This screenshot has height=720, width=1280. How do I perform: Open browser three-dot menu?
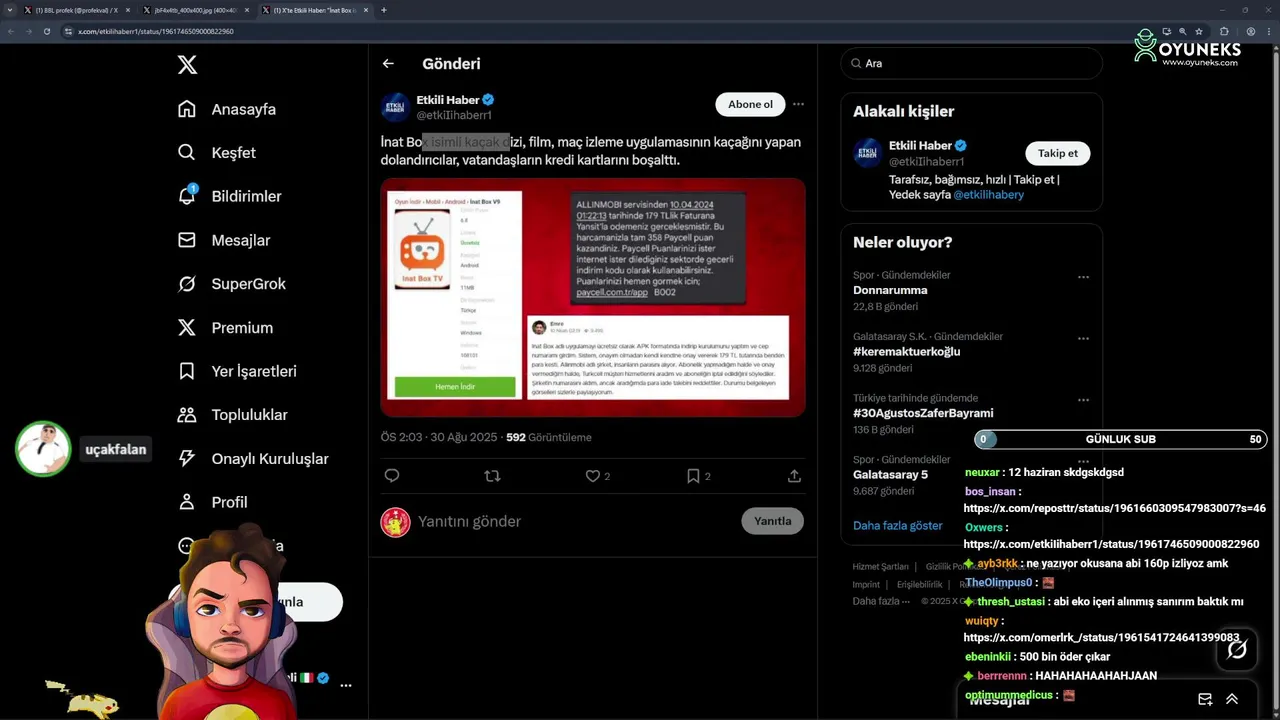pyautogui.click(x=1268, y=31)
